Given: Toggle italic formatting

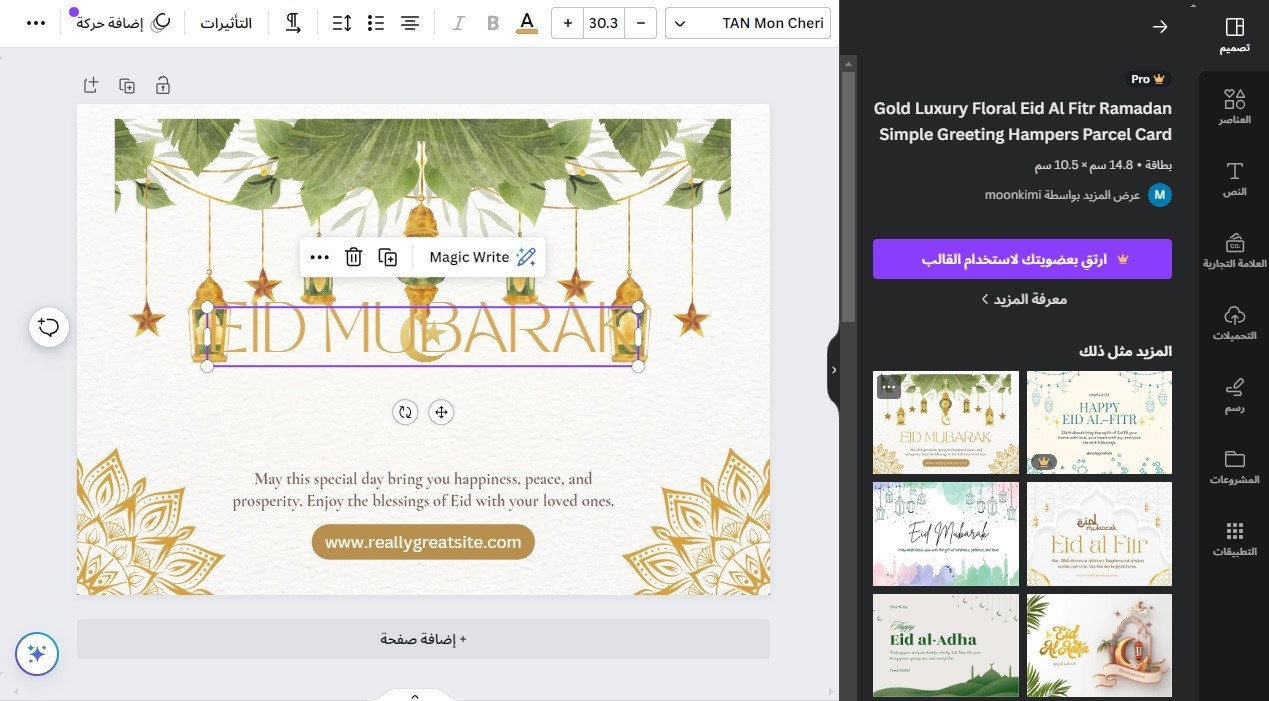Looking at the screenshot, I should (458, 23).
